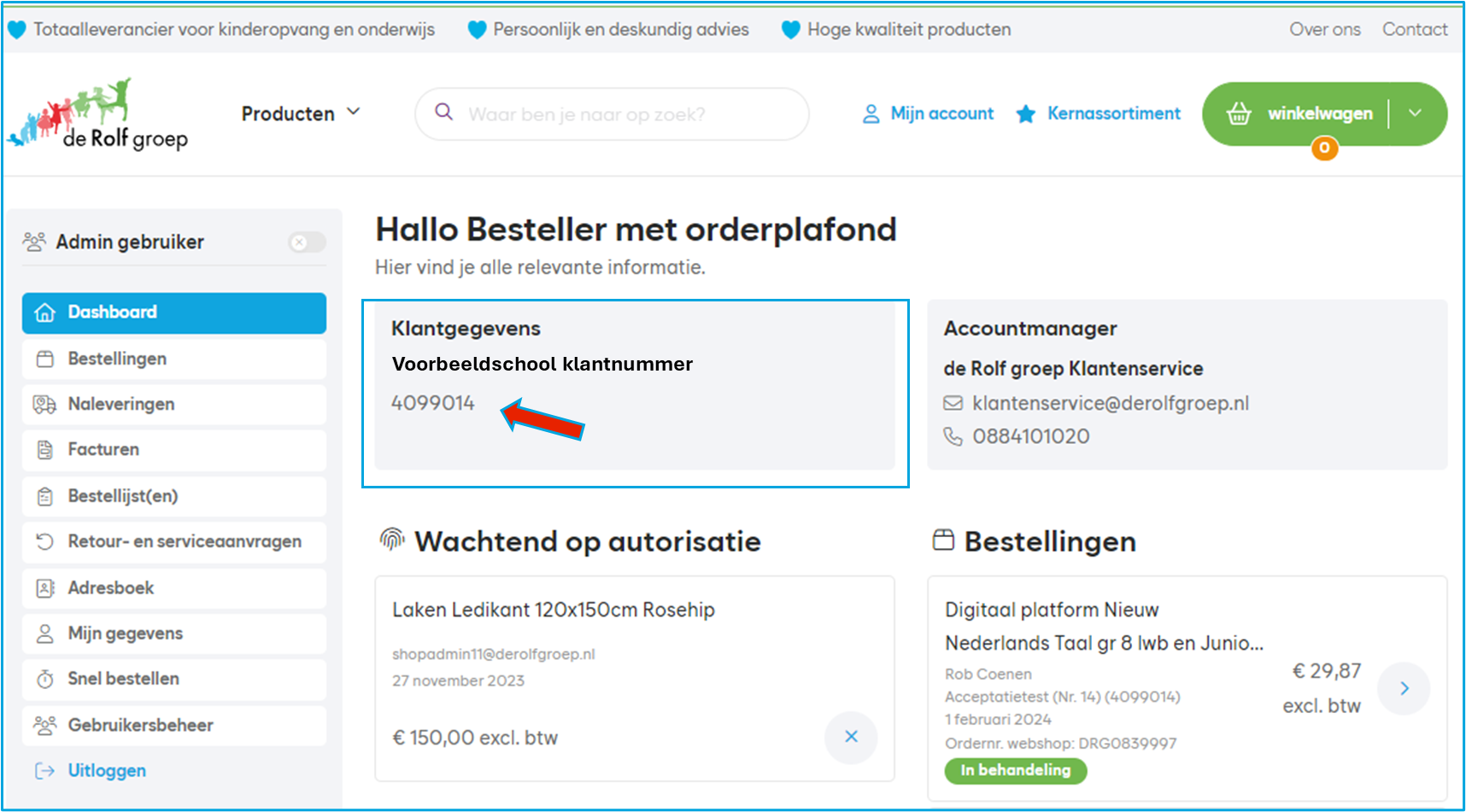Open Retour- en serviceaanvragen
This screenshot has width=1466, height=812.
174,541
